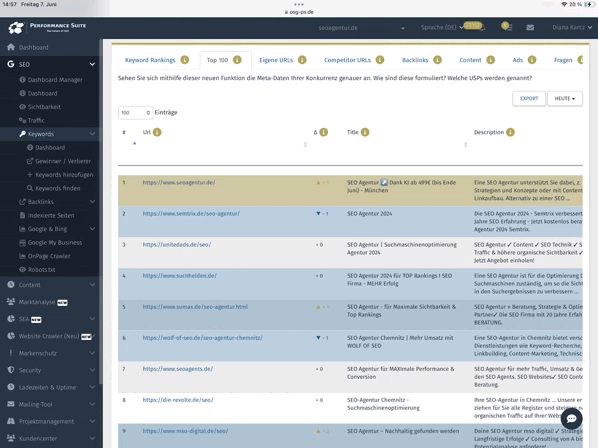Click info icon next to Competitor URLs tab
This screenshot has width=598, height=448.
[x=380, y=60]
